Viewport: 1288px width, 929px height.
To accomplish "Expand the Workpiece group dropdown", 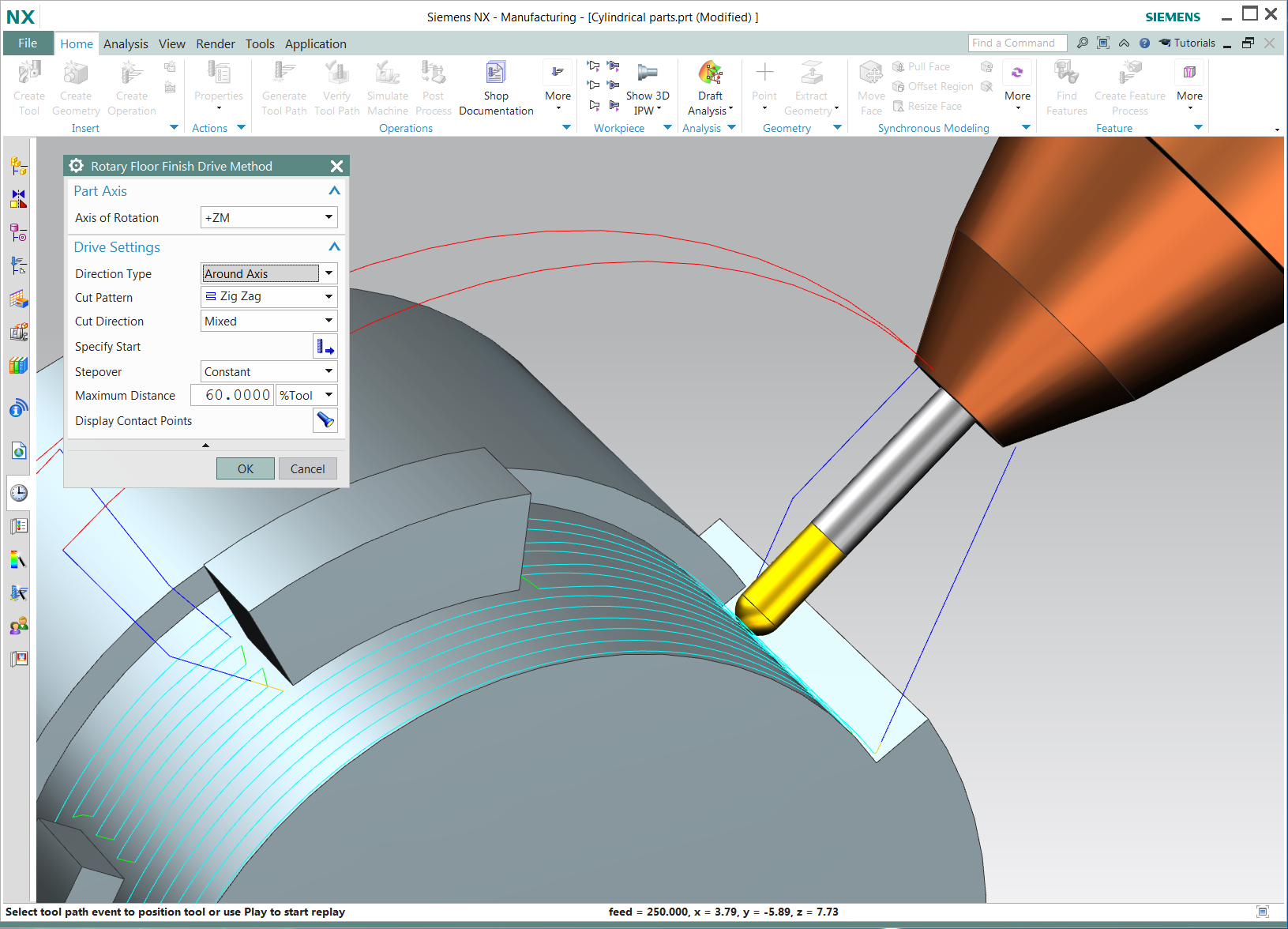I will point(667,128).
